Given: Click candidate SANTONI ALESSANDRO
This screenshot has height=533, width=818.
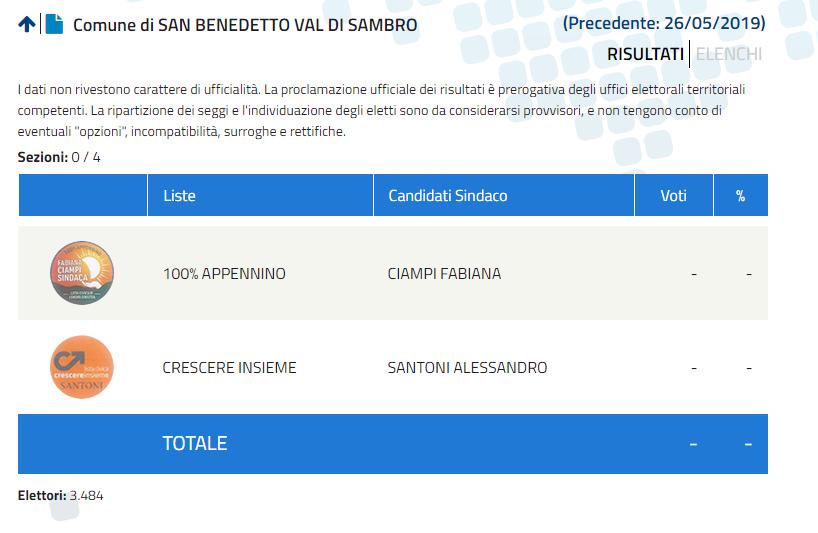Looking at the screenshot, I should [467, 368].
